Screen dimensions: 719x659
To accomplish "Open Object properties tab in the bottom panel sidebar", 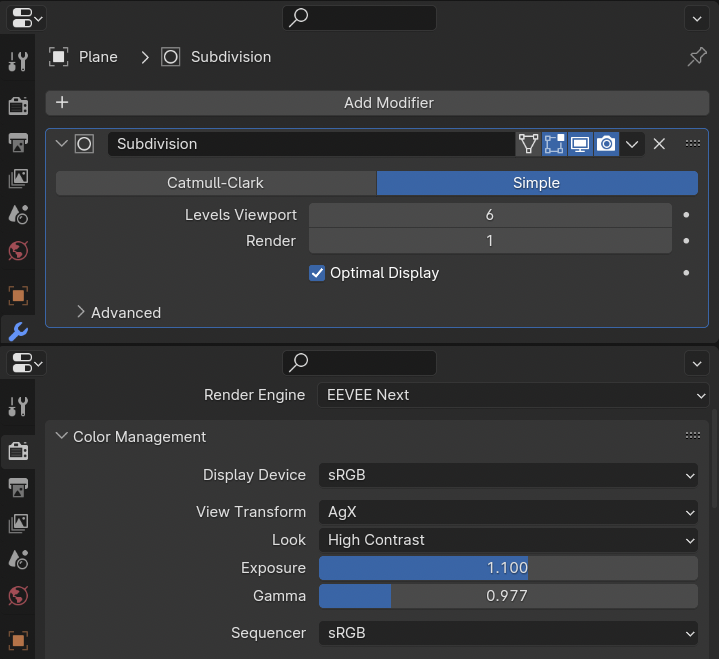I will [x=18, y=640].
